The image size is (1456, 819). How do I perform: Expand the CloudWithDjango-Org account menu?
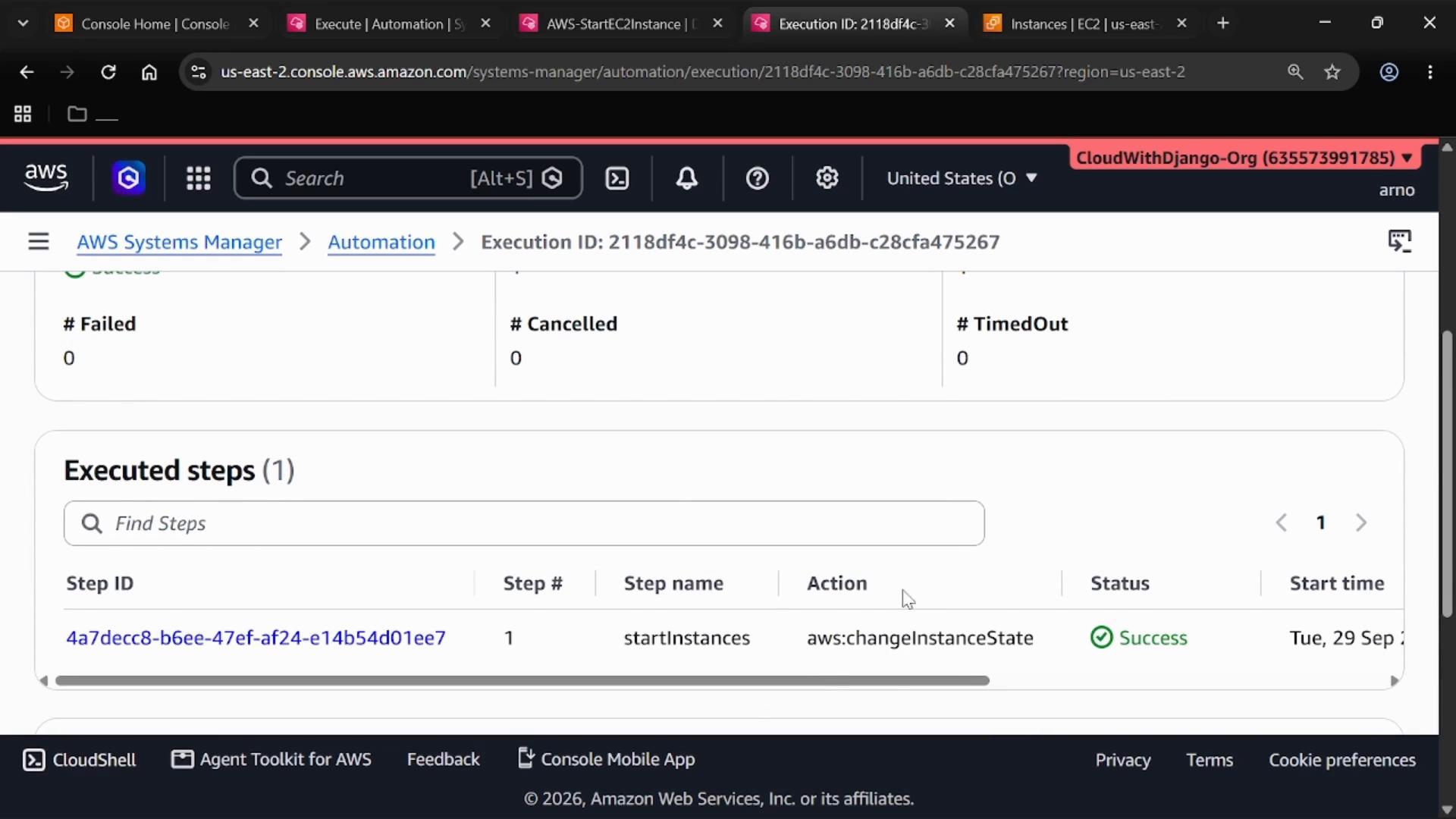tap(1244, 158)
